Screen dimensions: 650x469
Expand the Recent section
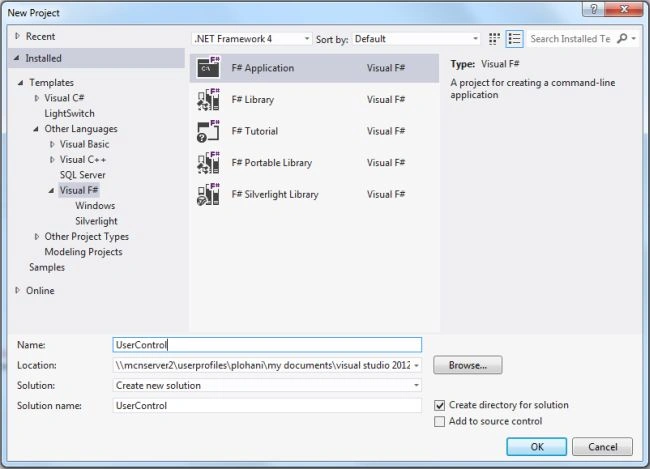pyautogui.click(x=17, y=36)
